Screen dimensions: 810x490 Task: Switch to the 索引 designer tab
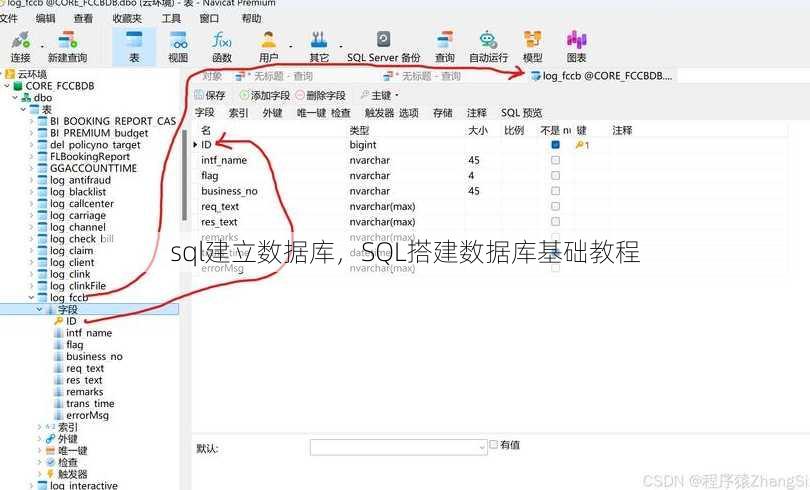click(x=238, y=113)
